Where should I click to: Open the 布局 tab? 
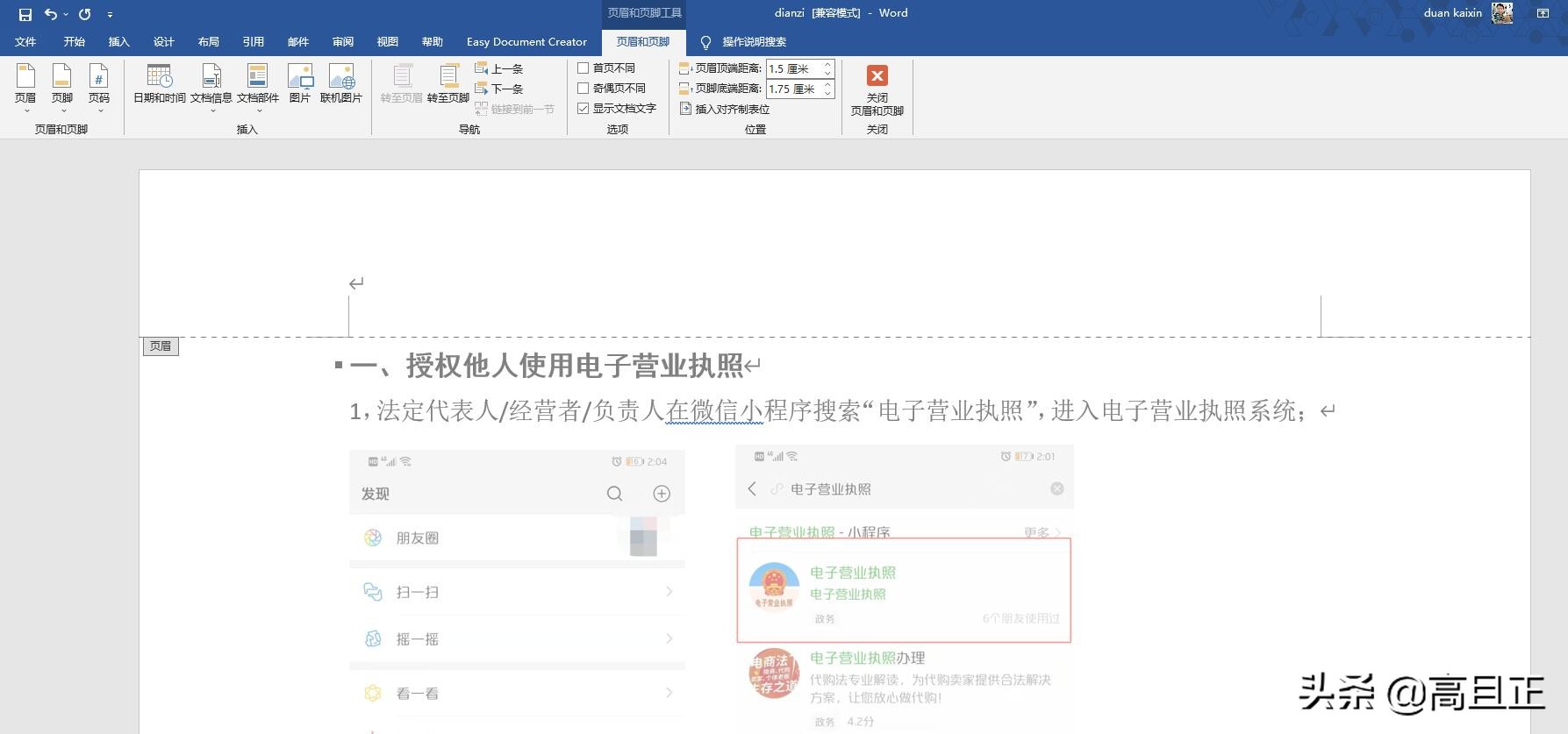(x=209, y=41)
